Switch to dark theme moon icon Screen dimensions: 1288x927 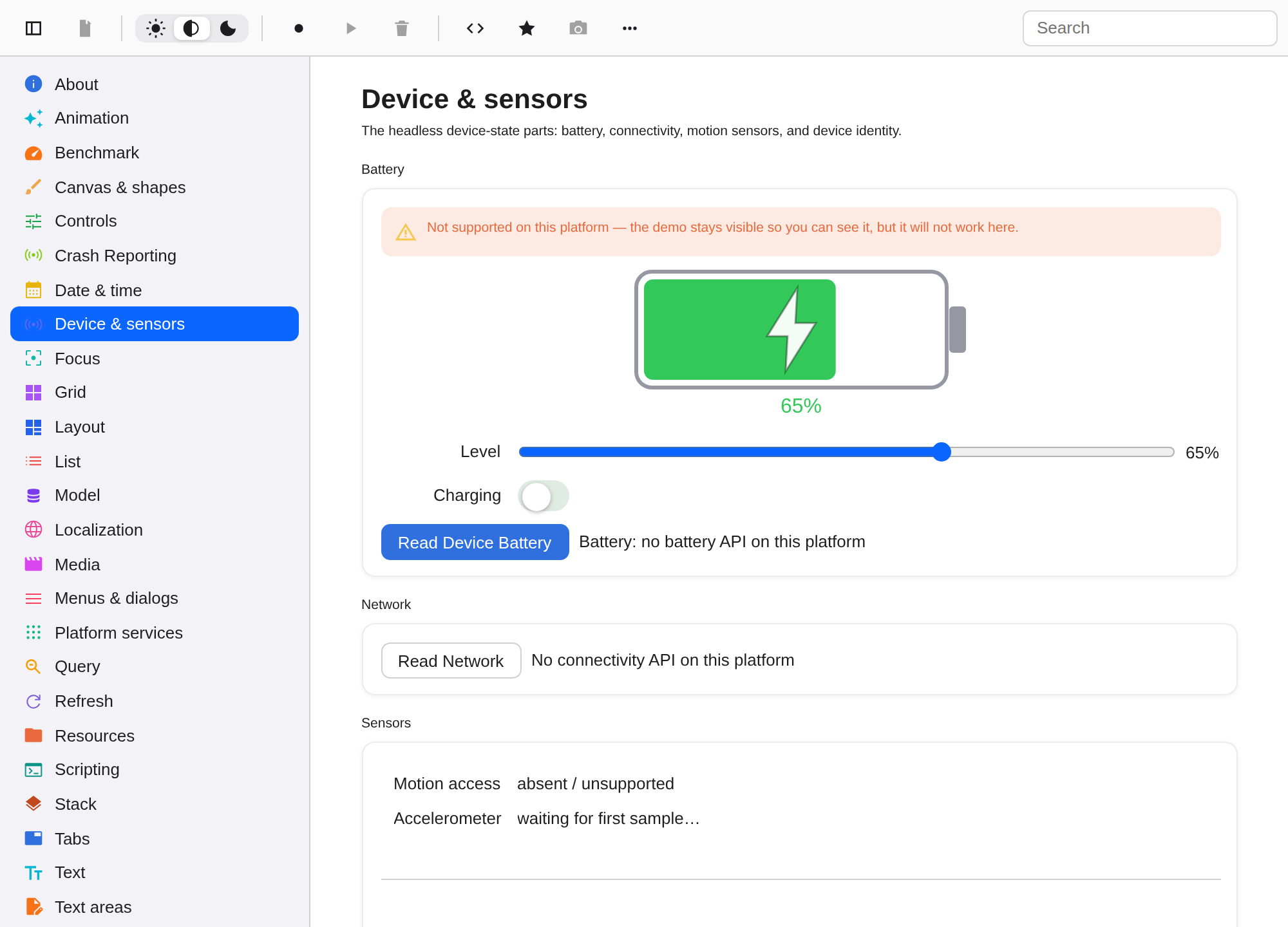pyautogui.click(x=228, y=28)
